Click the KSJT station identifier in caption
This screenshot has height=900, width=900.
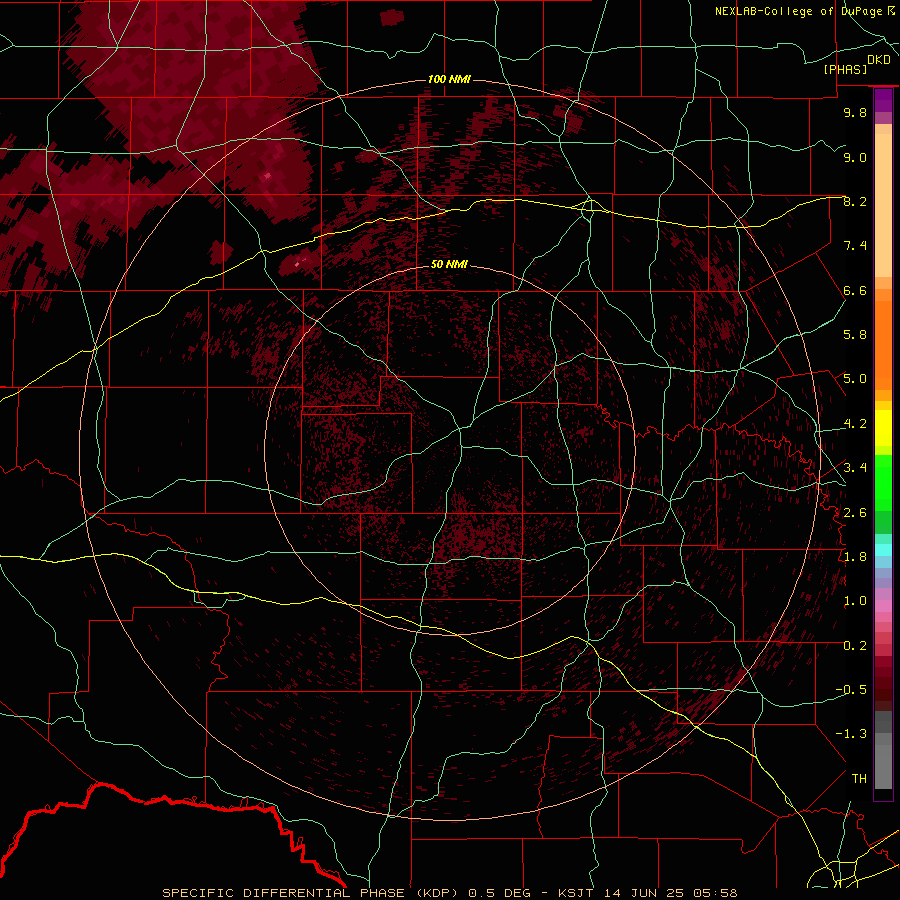click(576, 893)
